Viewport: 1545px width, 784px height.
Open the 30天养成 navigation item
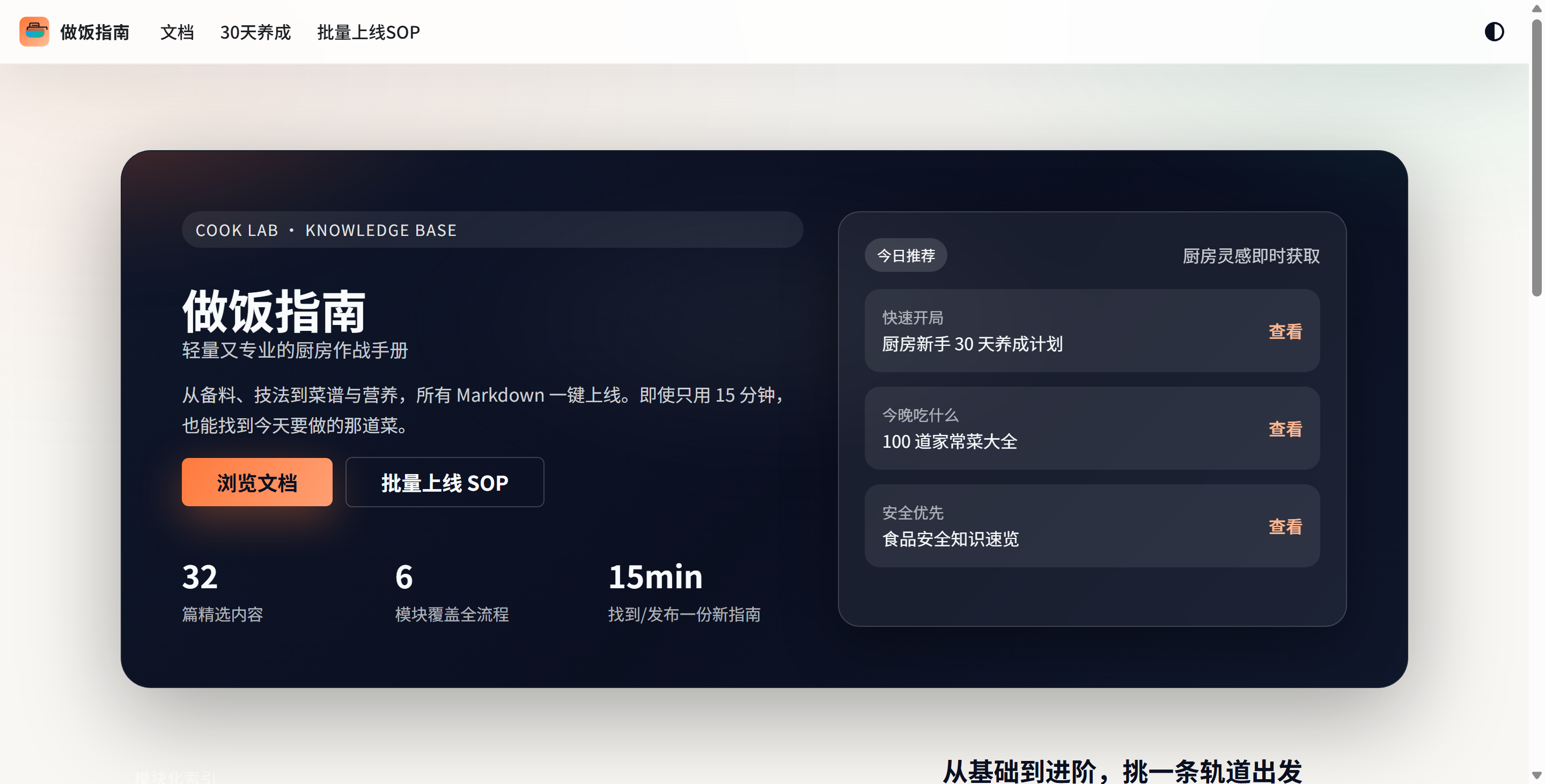tap(255, 32)
